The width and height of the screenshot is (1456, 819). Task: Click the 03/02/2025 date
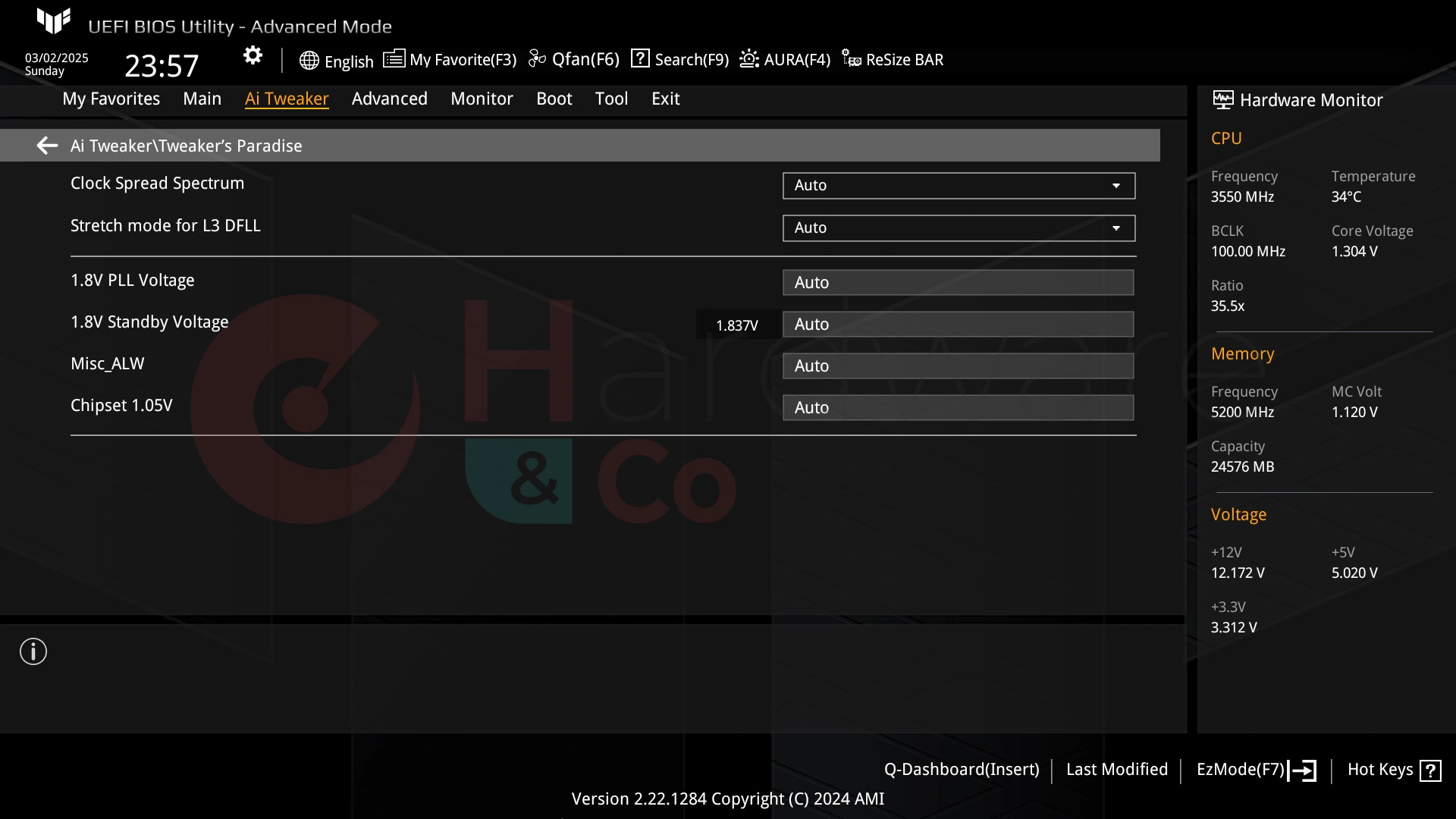pos(57,58)
